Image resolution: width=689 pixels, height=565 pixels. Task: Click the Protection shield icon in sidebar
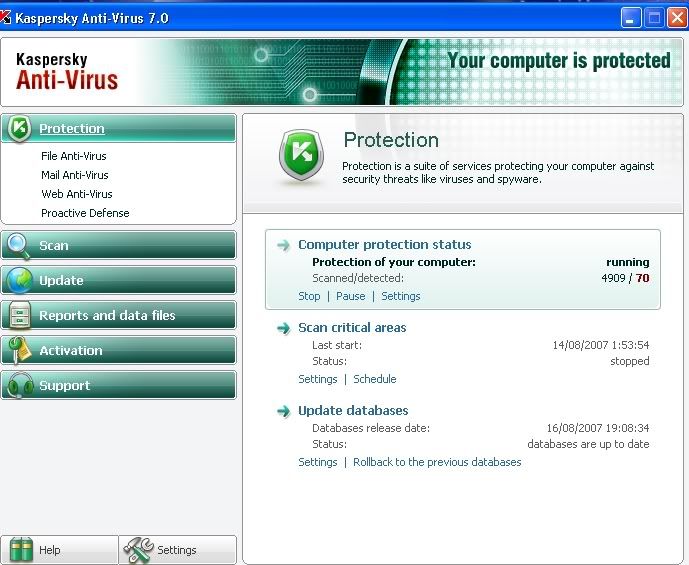(x=19, y=128)
